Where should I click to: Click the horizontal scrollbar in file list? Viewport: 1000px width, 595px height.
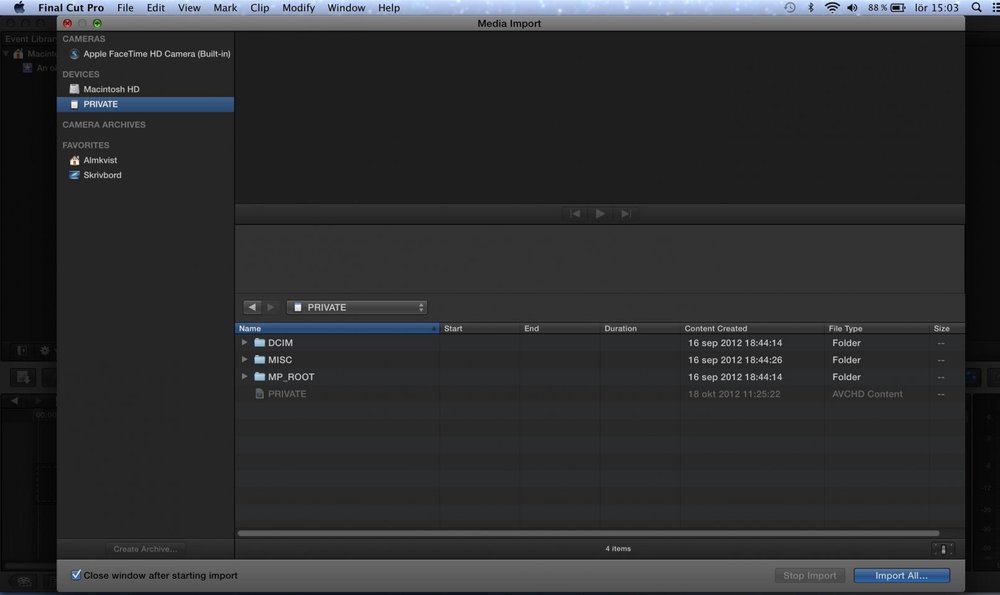pyautogui.click(x=588, y=533)
